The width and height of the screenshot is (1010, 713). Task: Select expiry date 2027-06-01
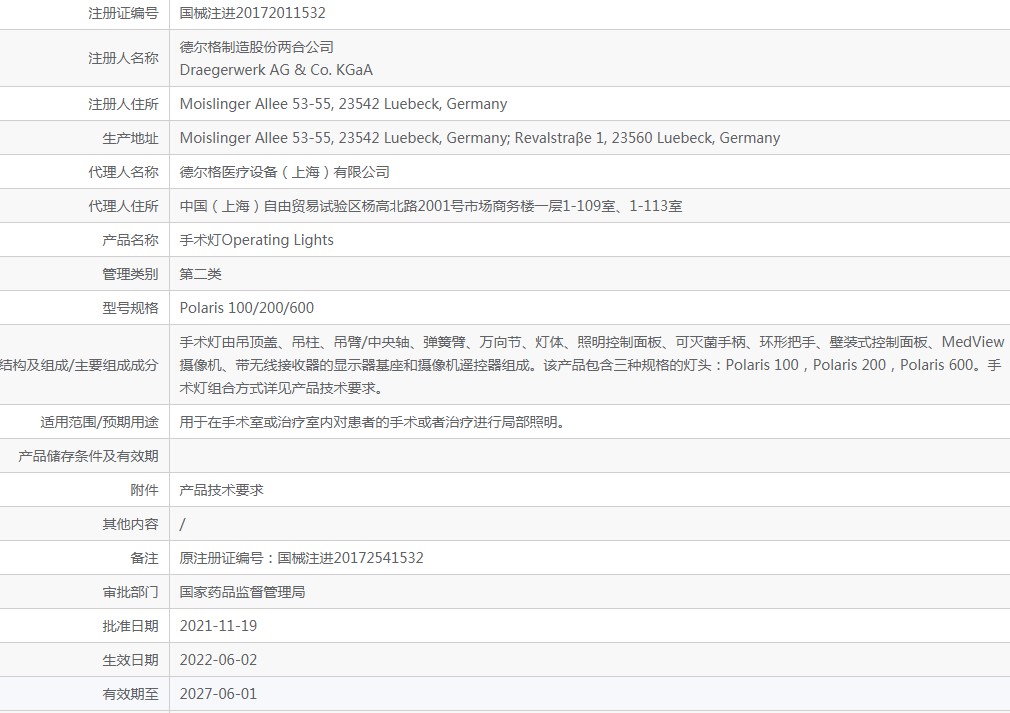(218, 694)
